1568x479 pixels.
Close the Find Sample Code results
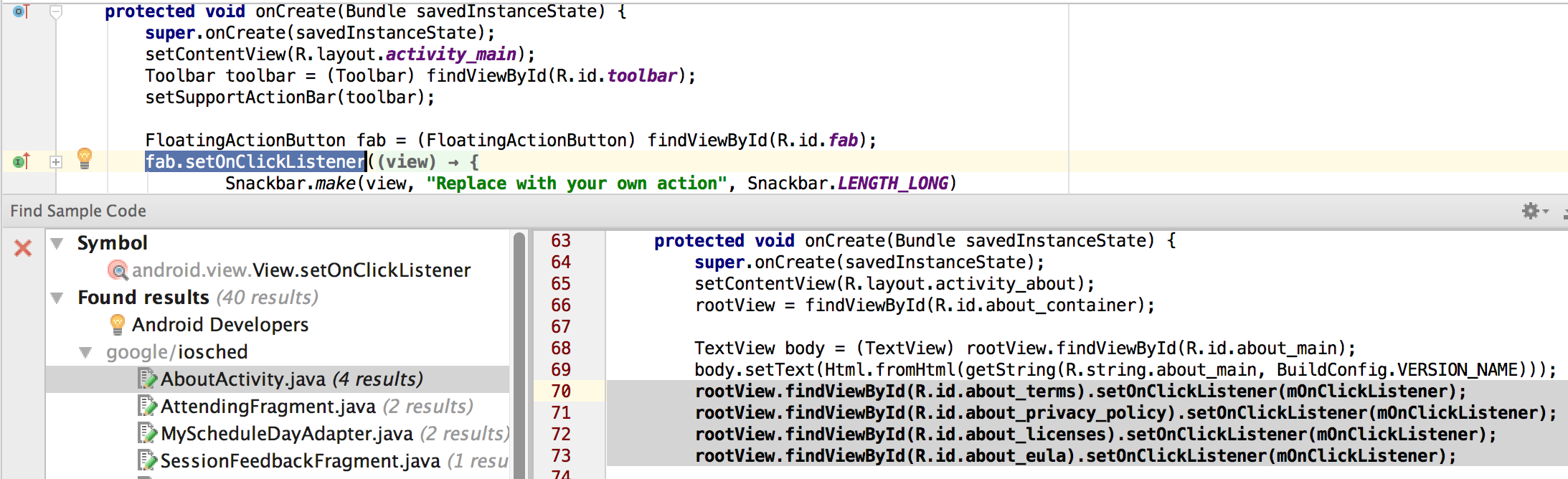coord(23,248)
